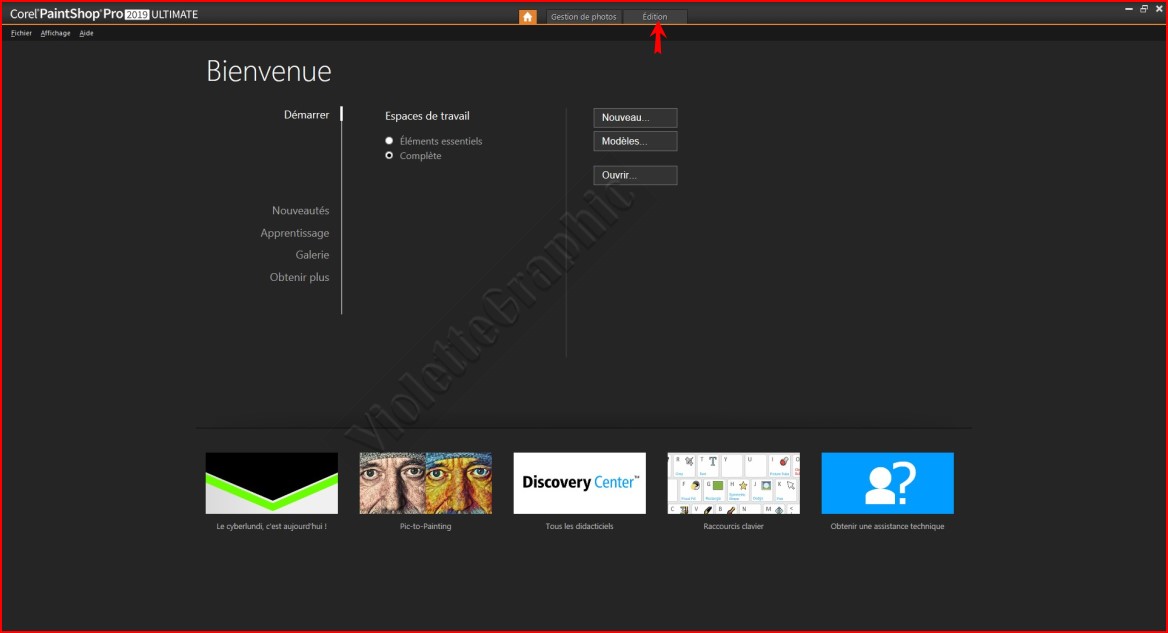1168x633 pixels.
Task: Open the Fichier menu
Action: [x=21, y=33]
